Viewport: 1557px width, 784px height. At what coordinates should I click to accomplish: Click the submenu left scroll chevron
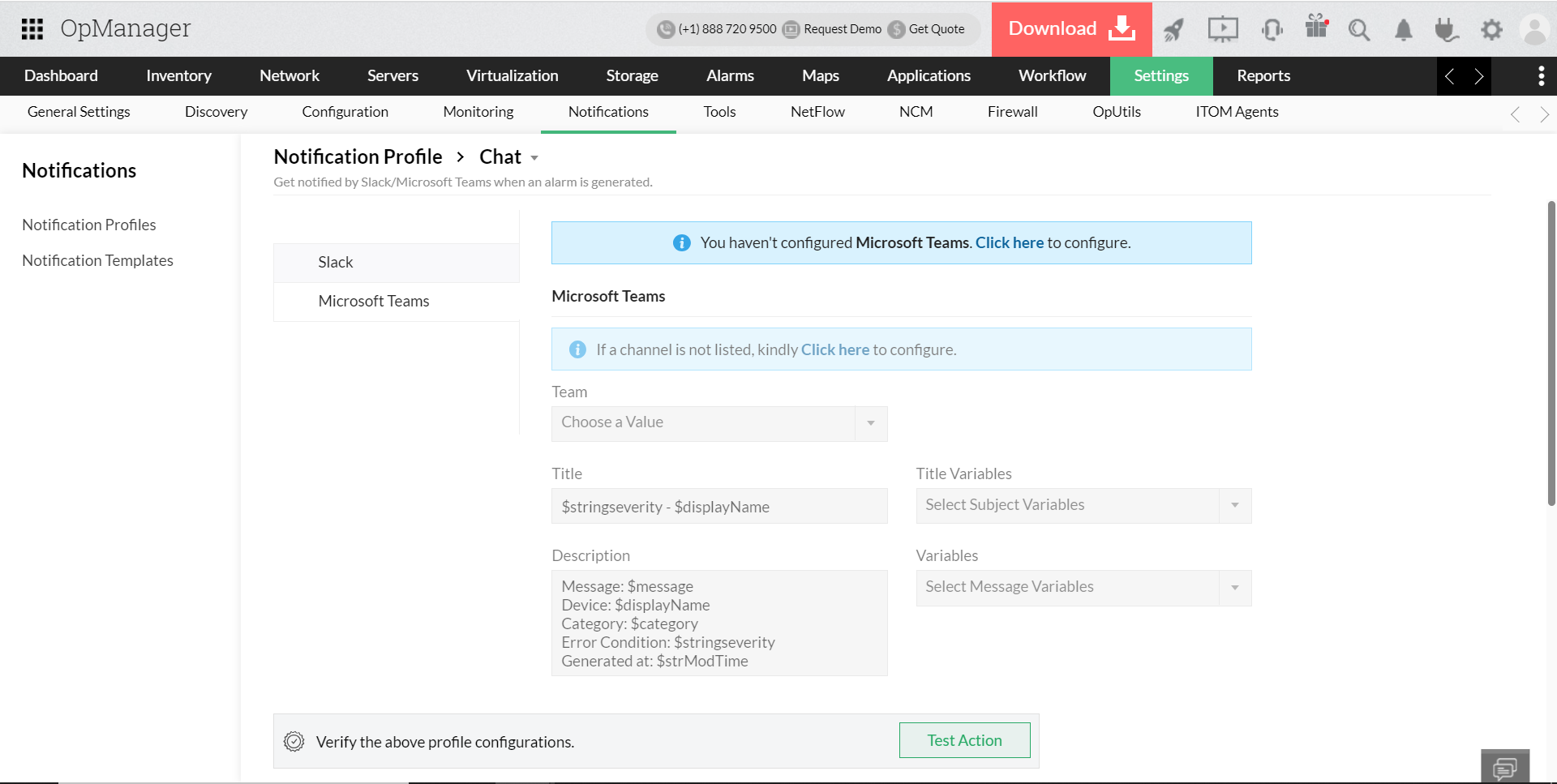[x=1515, y=114]
